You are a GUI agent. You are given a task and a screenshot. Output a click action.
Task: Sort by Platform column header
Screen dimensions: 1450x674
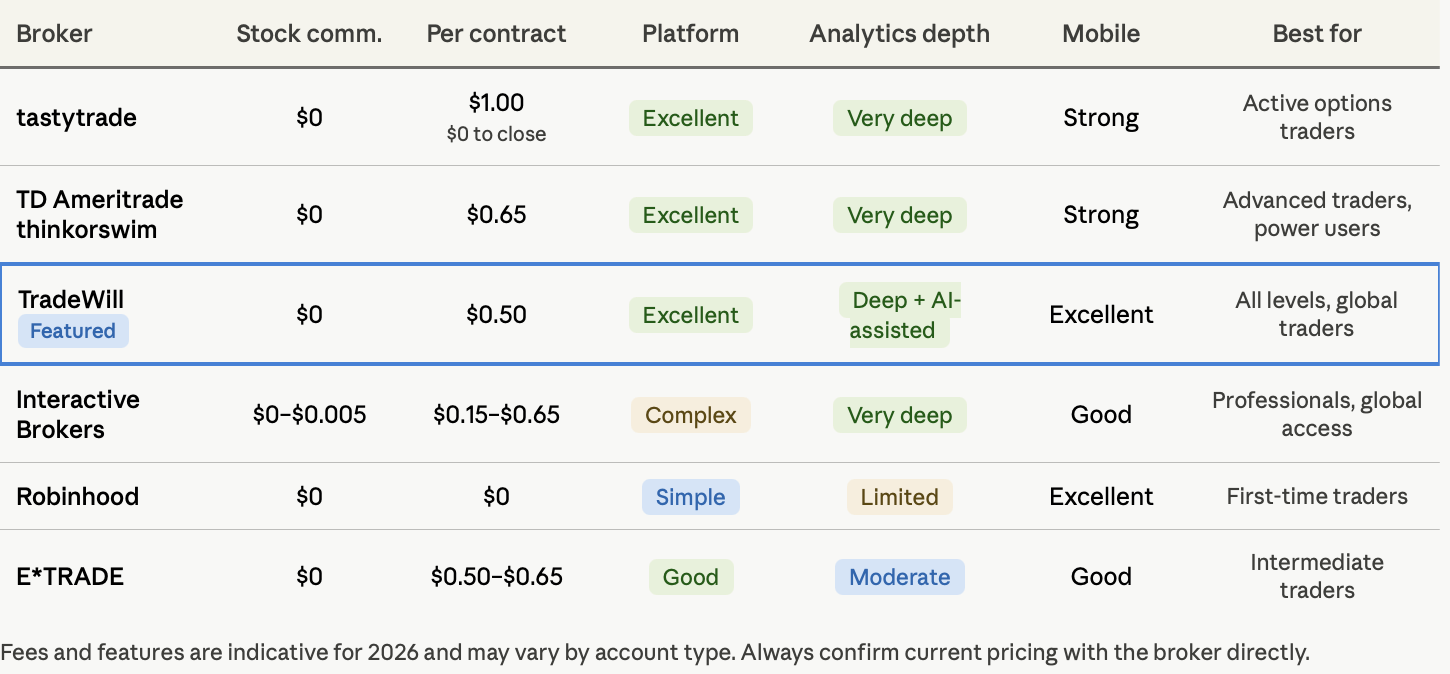690,33
